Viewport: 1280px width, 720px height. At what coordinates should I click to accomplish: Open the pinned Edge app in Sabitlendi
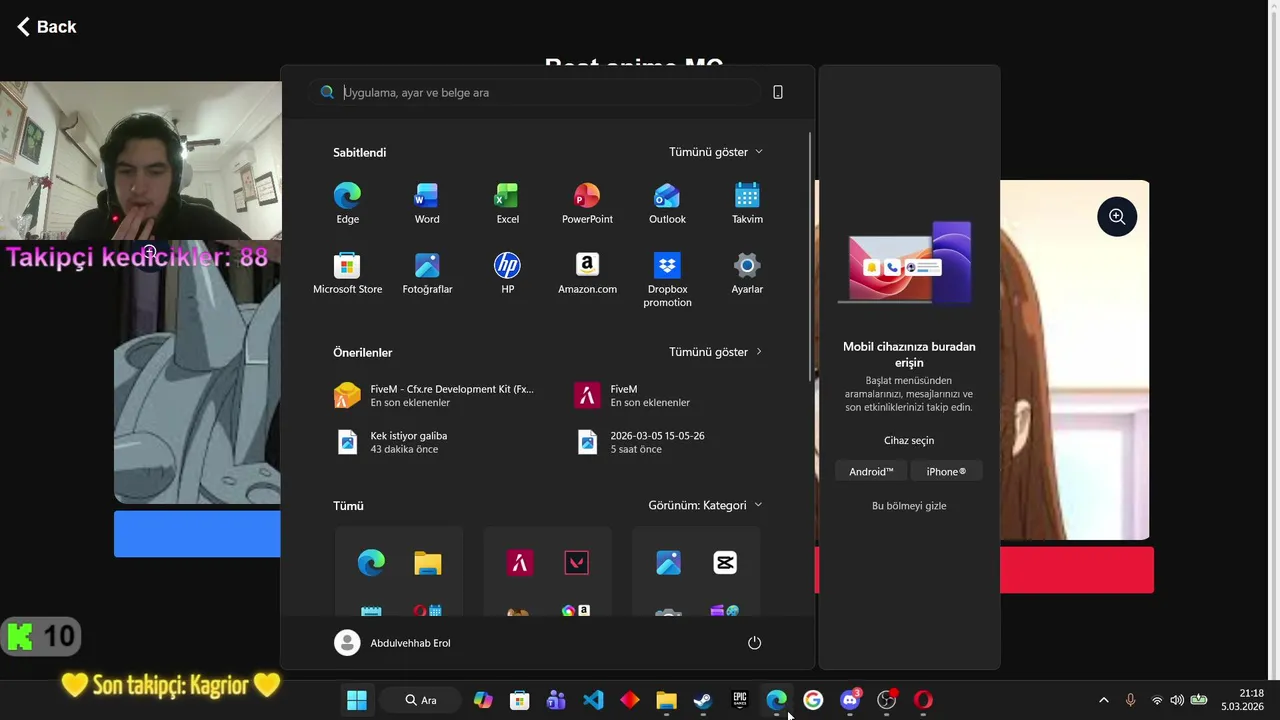point(347,203)
